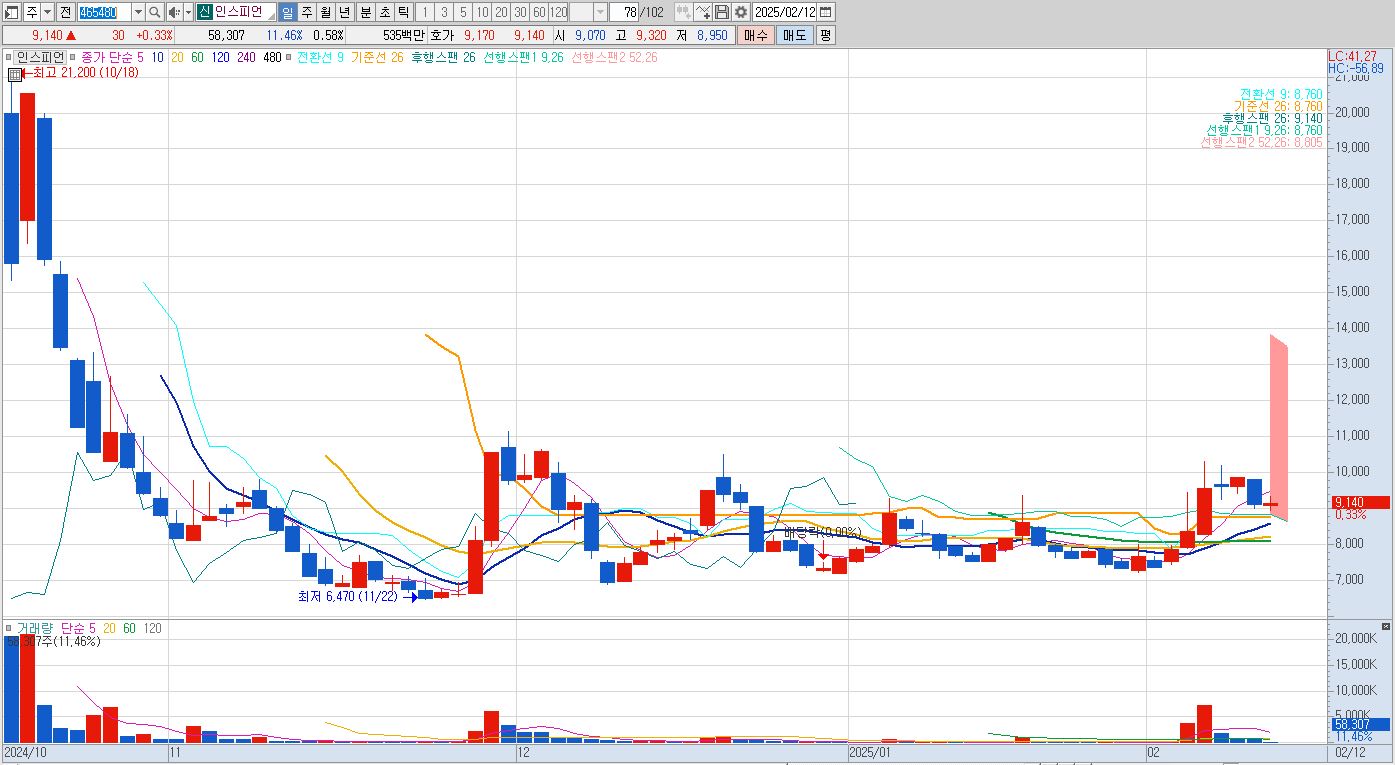Click the data grid icon near 최고 label
This screenshot has width=1395, height=765.
point(14,73)
